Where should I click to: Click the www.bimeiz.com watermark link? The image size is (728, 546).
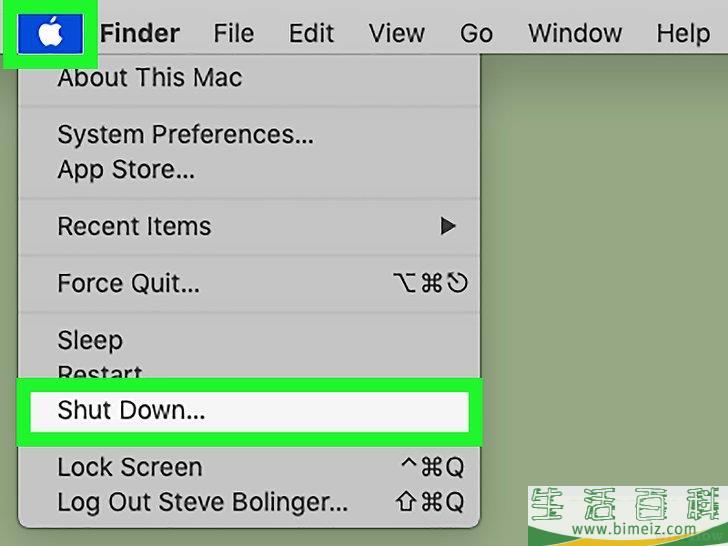634,529
